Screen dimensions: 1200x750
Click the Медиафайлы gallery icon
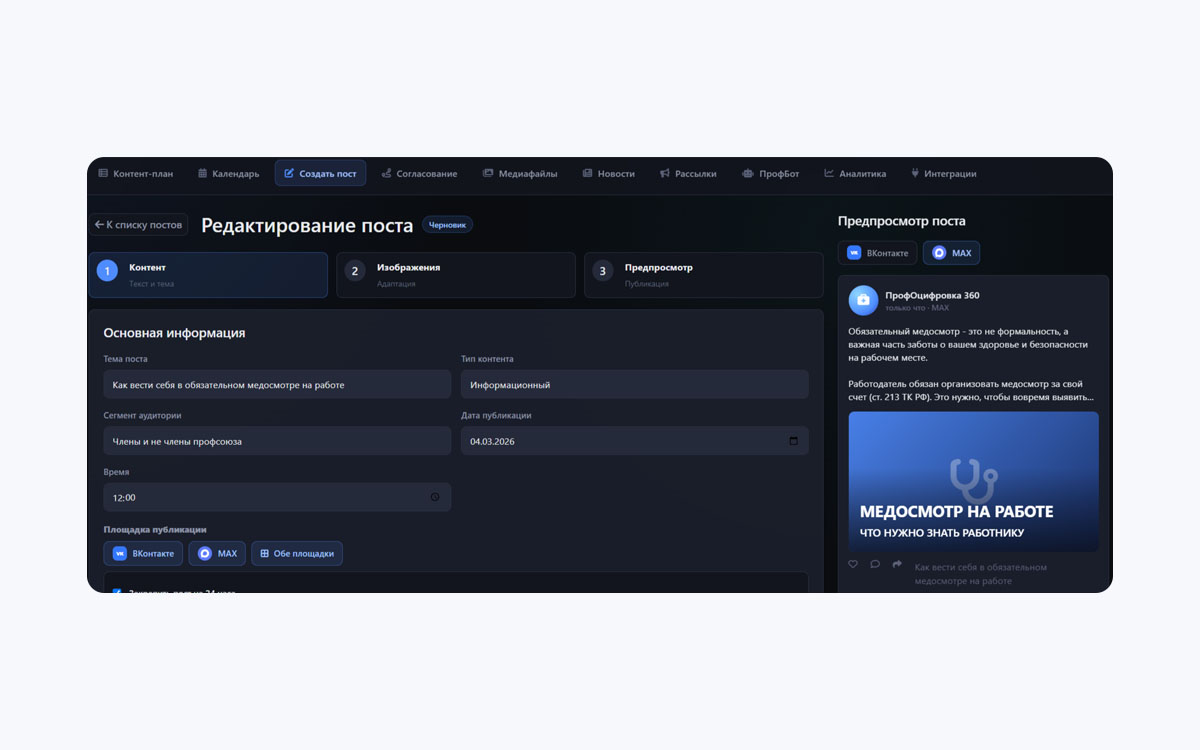488,173
